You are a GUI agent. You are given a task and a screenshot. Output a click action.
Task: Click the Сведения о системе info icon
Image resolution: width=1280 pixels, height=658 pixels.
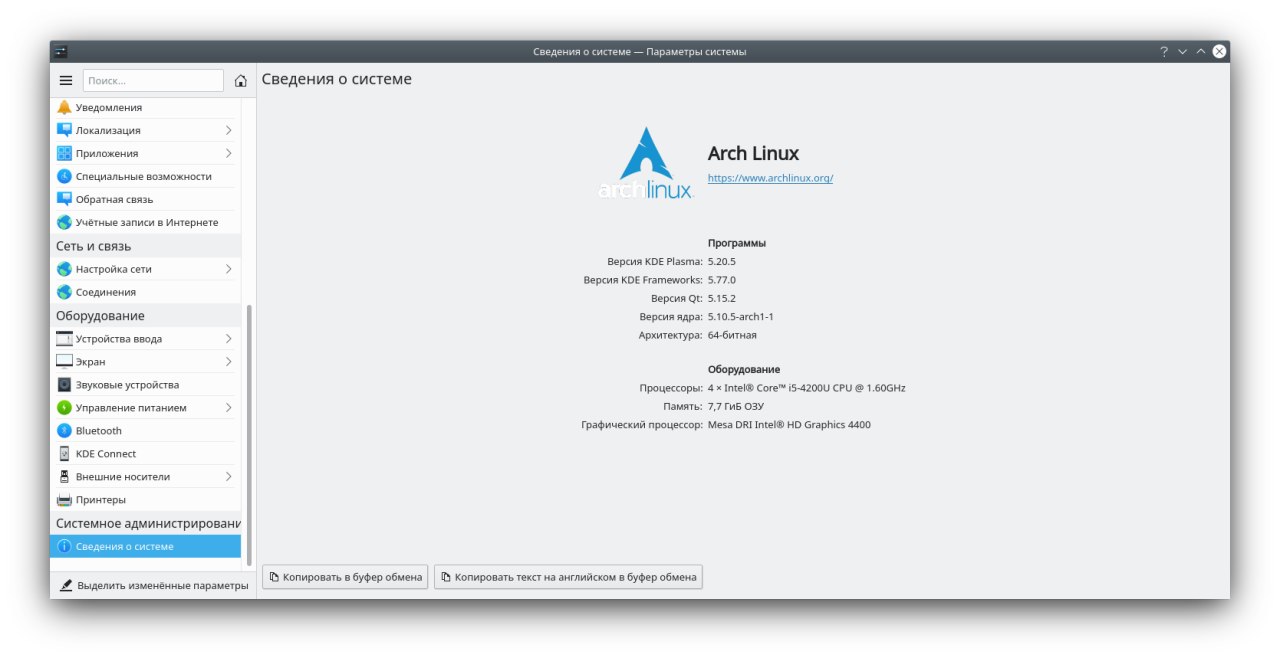[64, 546]
